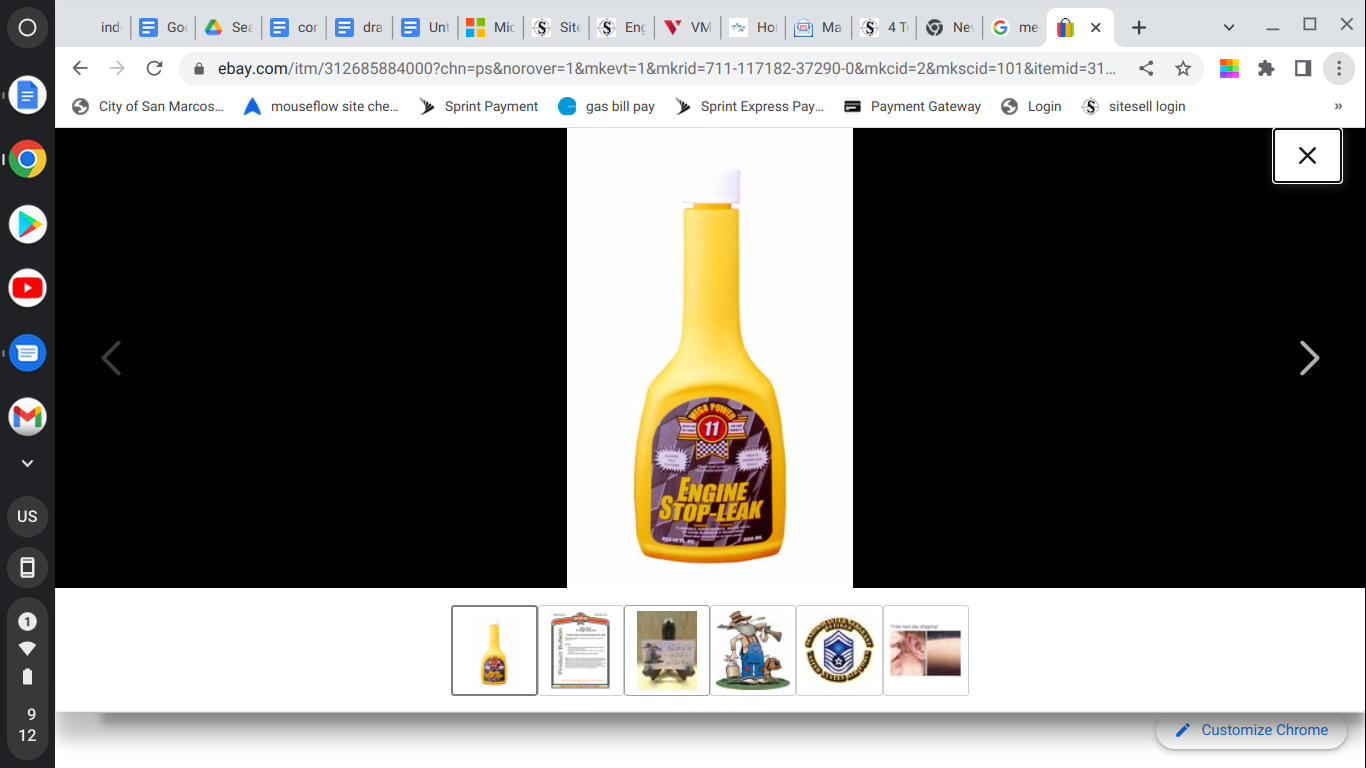Toggle the Chrome side panel
This screenshot has width=1366, height=768.
1303,68
